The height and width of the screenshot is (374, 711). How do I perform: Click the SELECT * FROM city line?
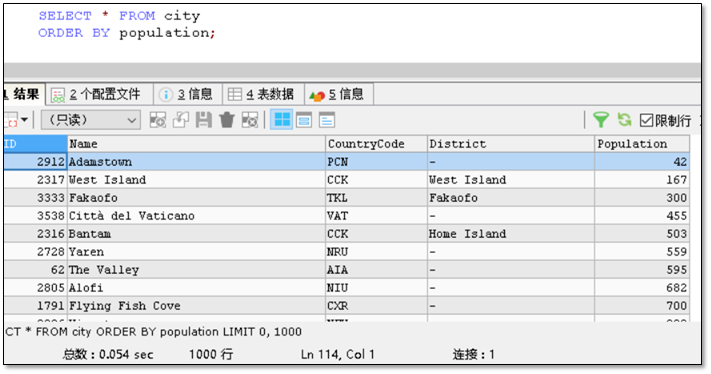pos(119,16)
